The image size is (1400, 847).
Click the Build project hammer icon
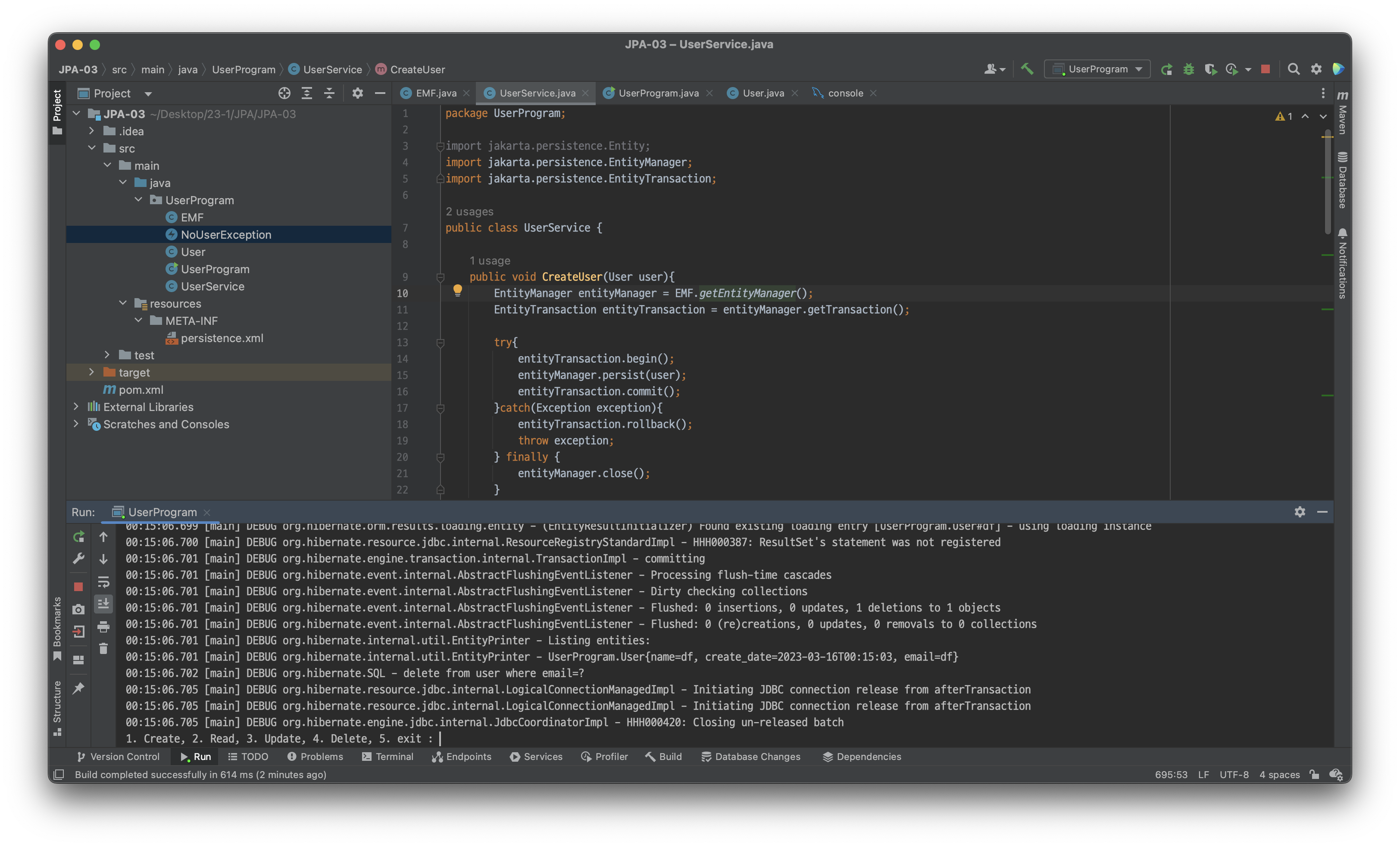tap(1027, 69)
